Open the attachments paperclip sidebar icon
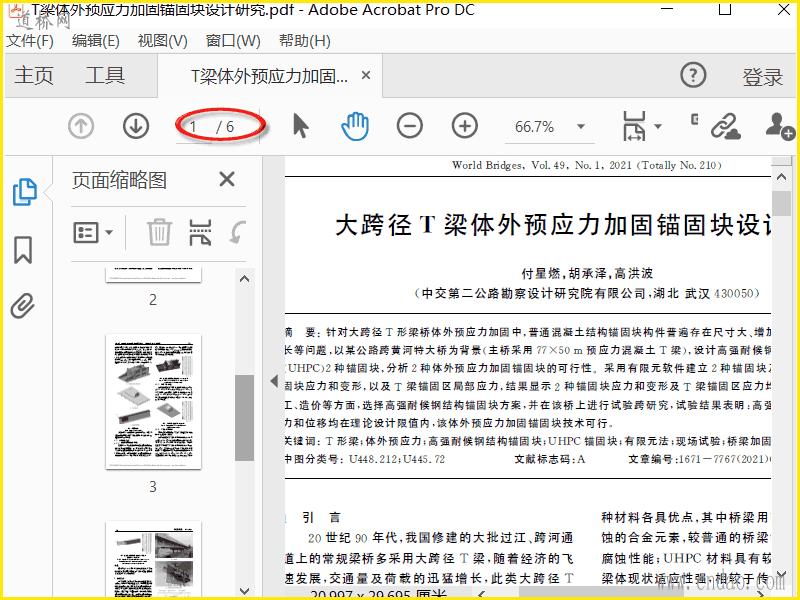The image size is (800, 600). tap(23, 306)
